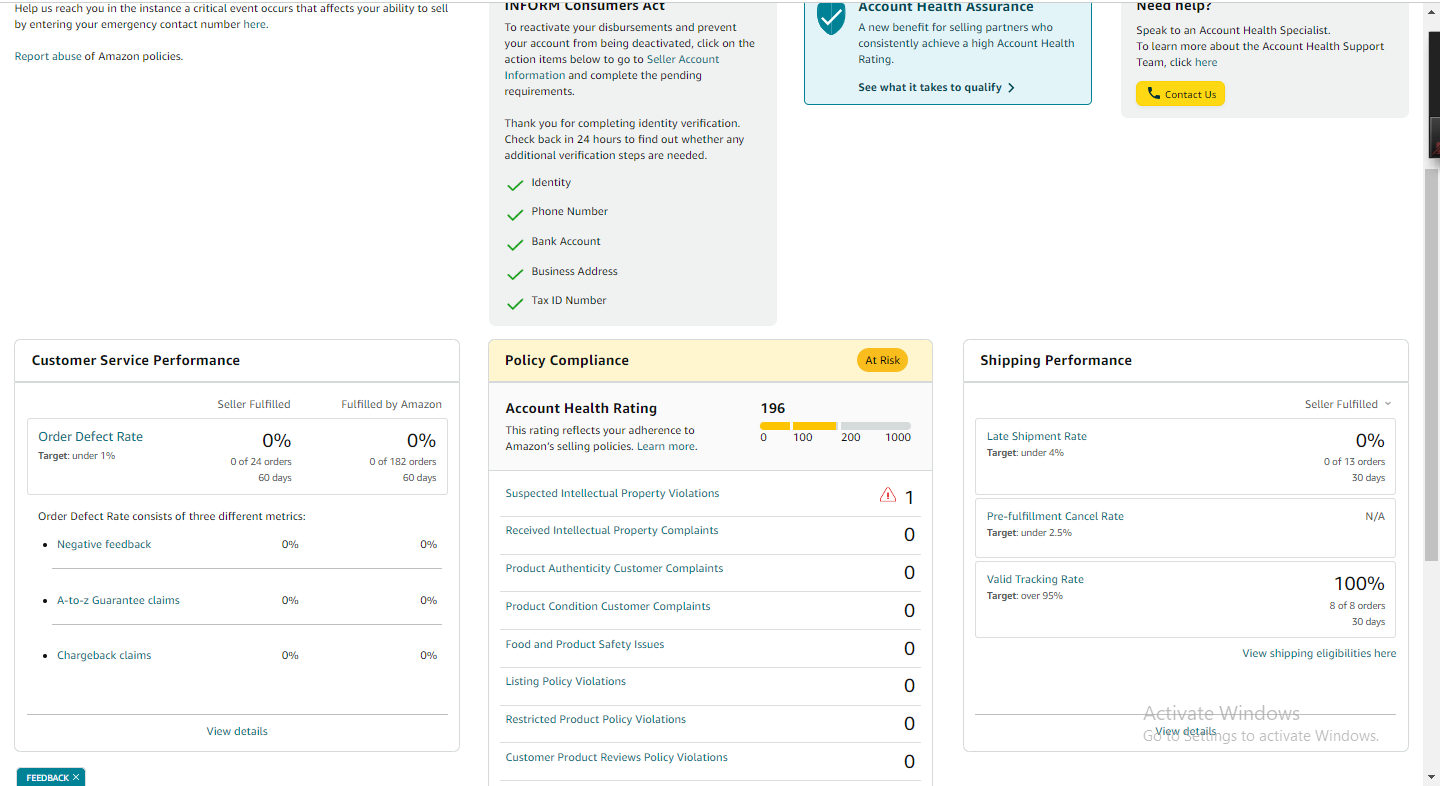Click the warning triangle beside Suspected IP Violations
The image size is (1440, 786).
[x=887, y=495]
